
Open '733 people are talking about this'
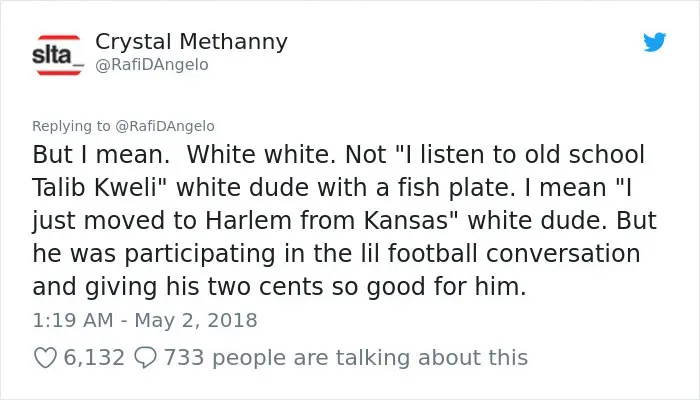click(346, 358)
